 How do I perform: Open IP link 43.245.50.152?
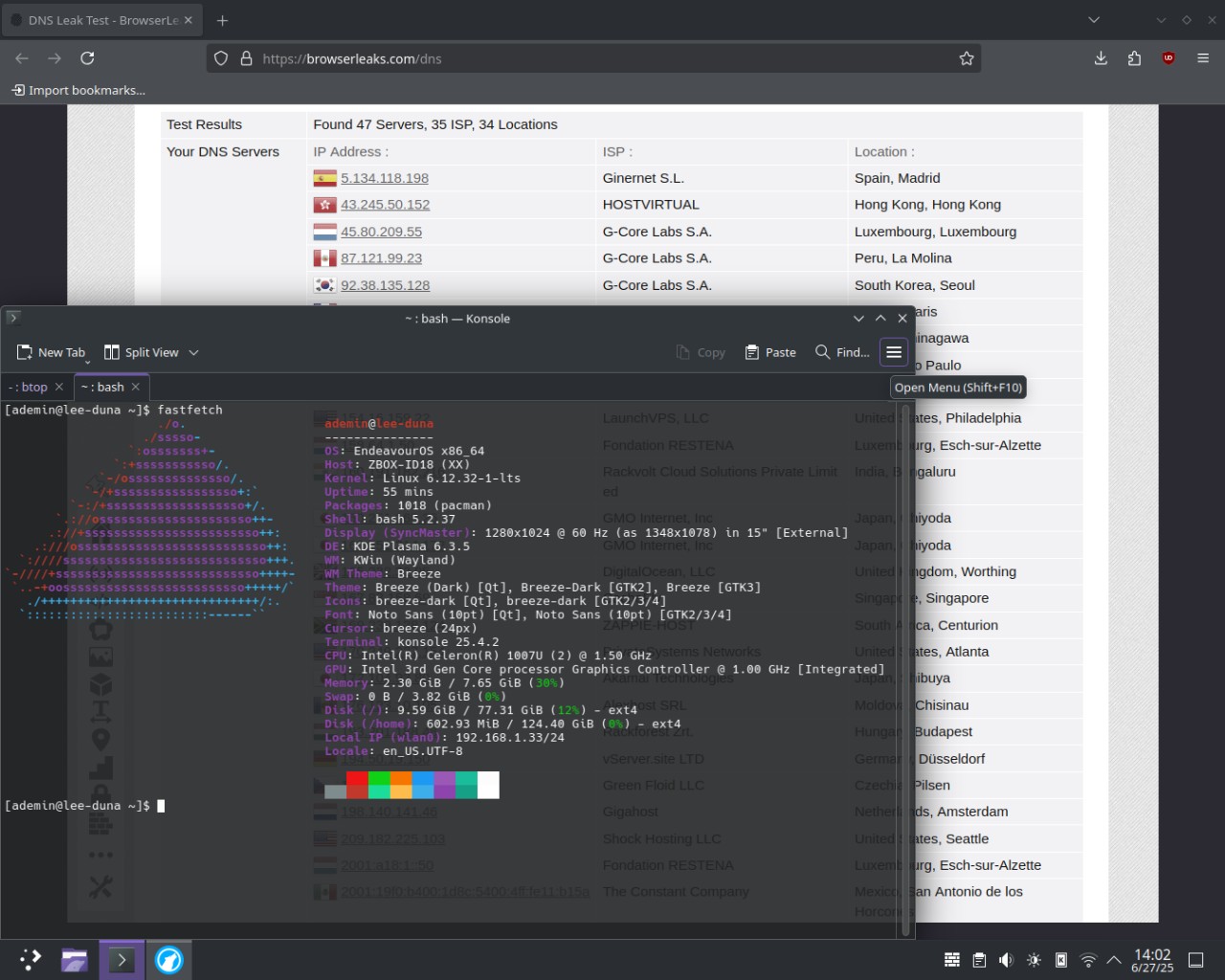[385, 205]
